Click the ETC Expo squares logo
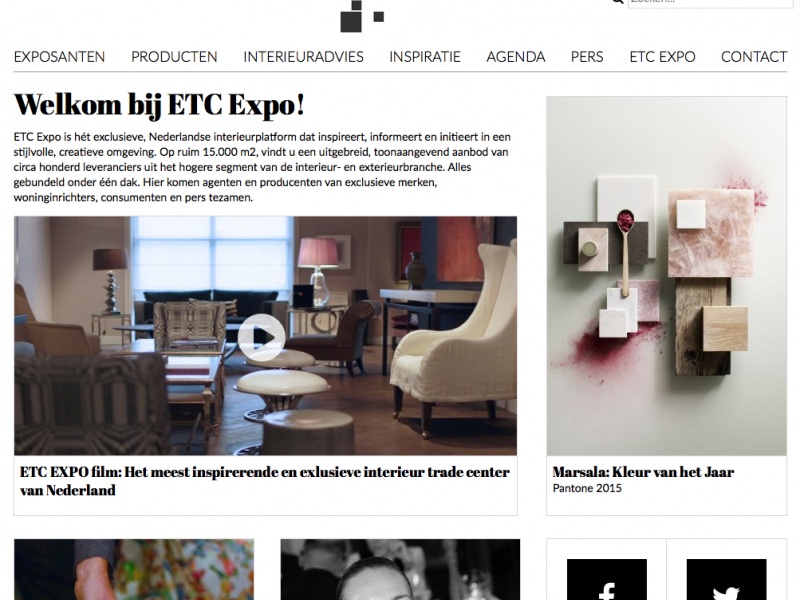 pos(362,16)
